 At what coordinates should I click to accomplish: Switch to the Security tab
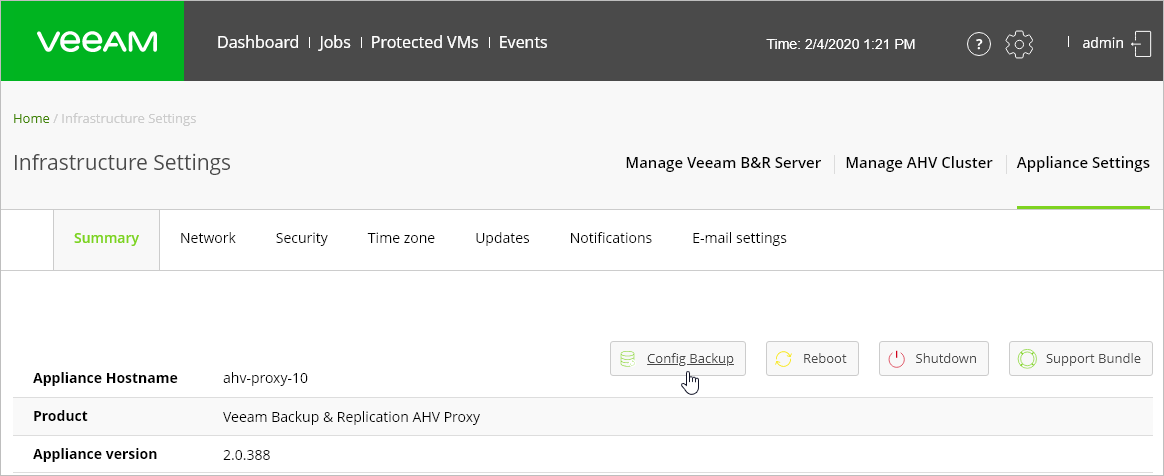pyautogui.click(x=301, y=238)
